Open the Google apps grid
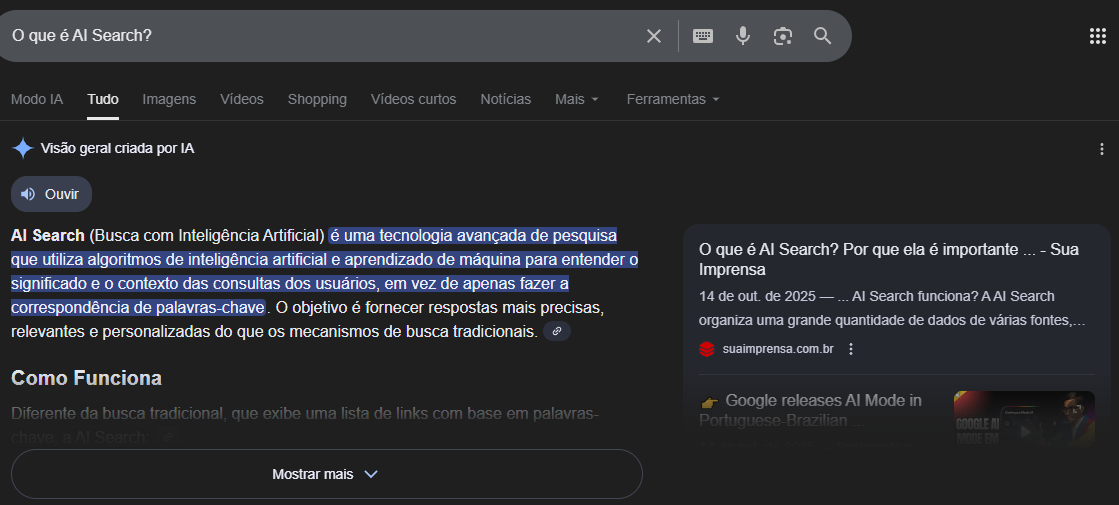This screenshot has height=505, width=1119. (1098, 36)
